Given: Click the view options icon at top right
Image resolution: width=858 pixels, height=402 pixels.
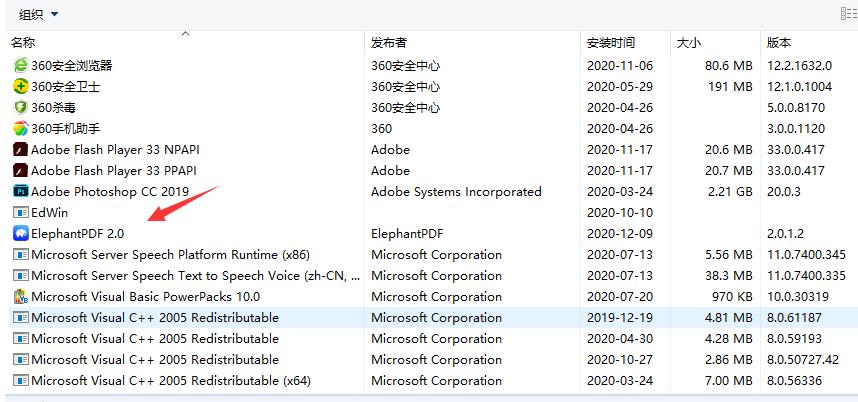Looking at the screenshot, I should pos(848,14).
